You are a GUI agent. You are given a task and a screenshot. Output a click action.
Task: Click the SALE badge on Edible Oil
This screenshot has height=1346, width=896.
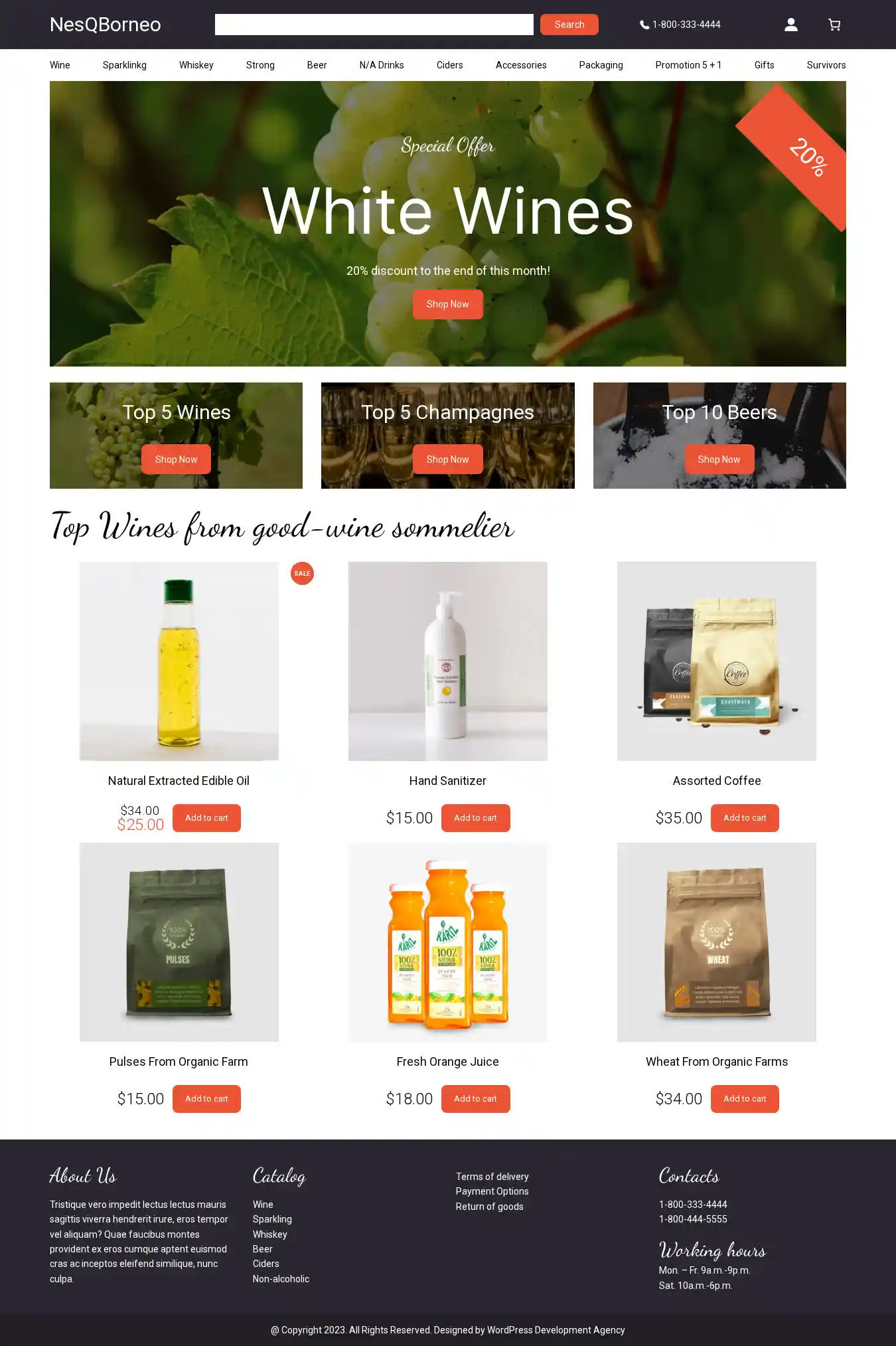(x=302, y=573)
